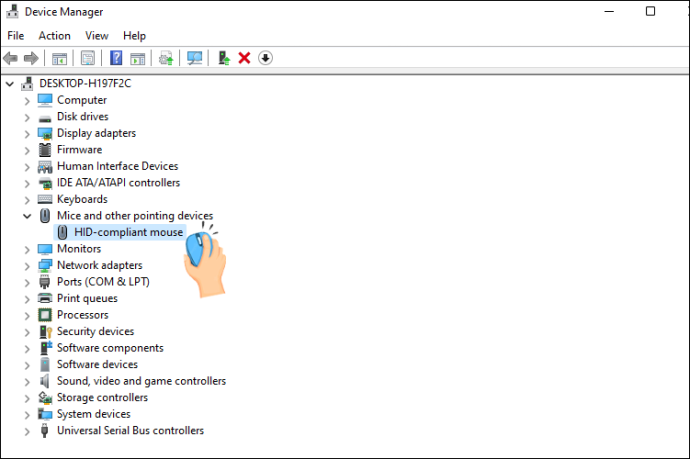The image size is (690, 459).
Task: Collapse Mice and other pointing devices
Action: [x=27, y=216]
